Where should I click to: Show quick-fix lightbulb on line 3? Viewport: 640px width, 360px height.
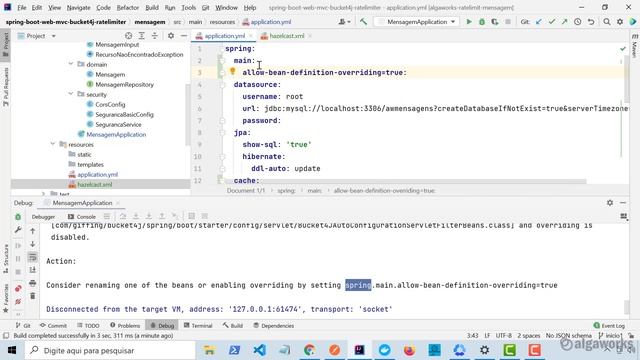(x=233, y=71)
